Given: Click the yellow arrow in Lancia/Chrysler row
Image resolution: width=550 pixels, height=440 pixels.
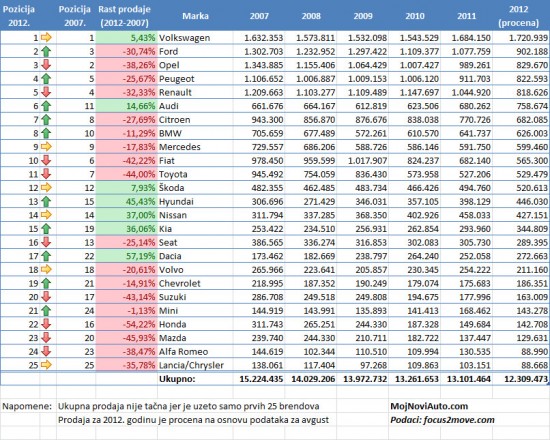Looking at the screenshot, I should coord(46,365).
